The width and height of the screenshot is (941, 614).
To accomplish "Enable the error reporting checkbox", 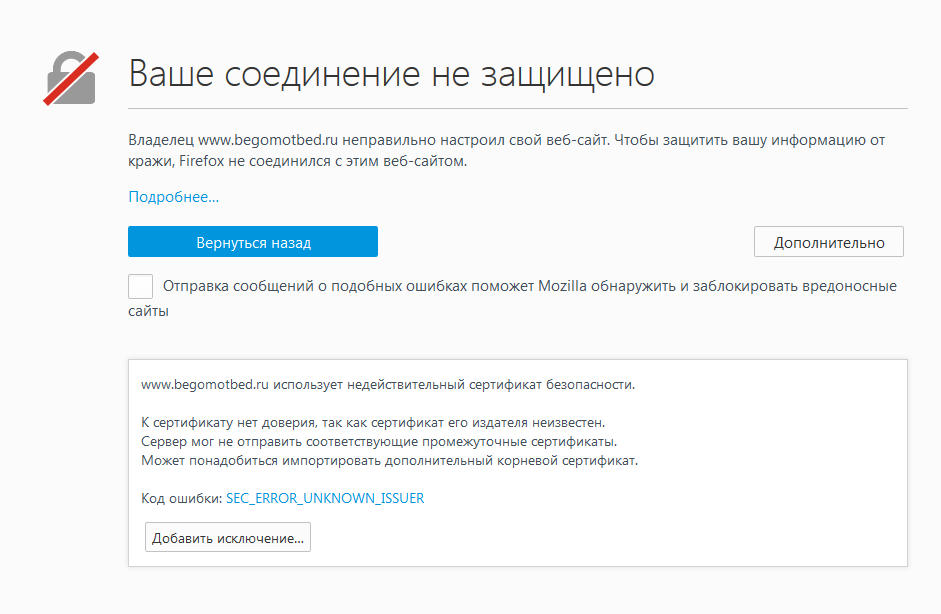I will pyautogui.click(x=141, y=287).
